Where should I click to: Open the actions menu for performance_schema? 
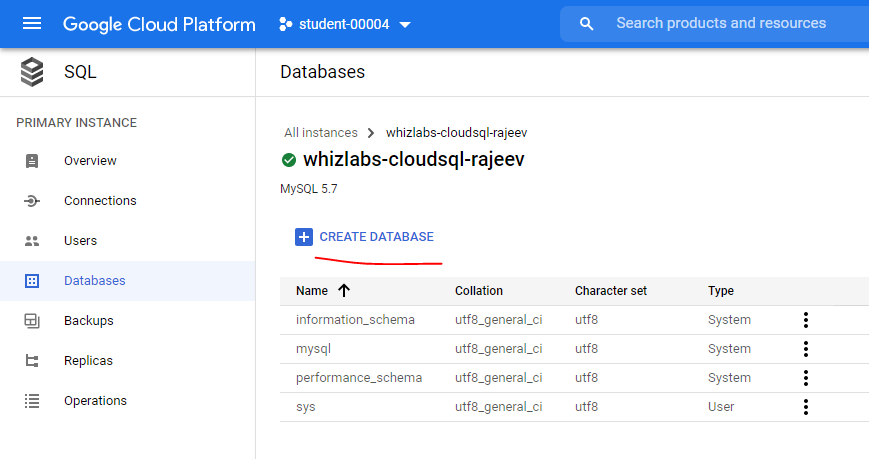coord(806,378)
